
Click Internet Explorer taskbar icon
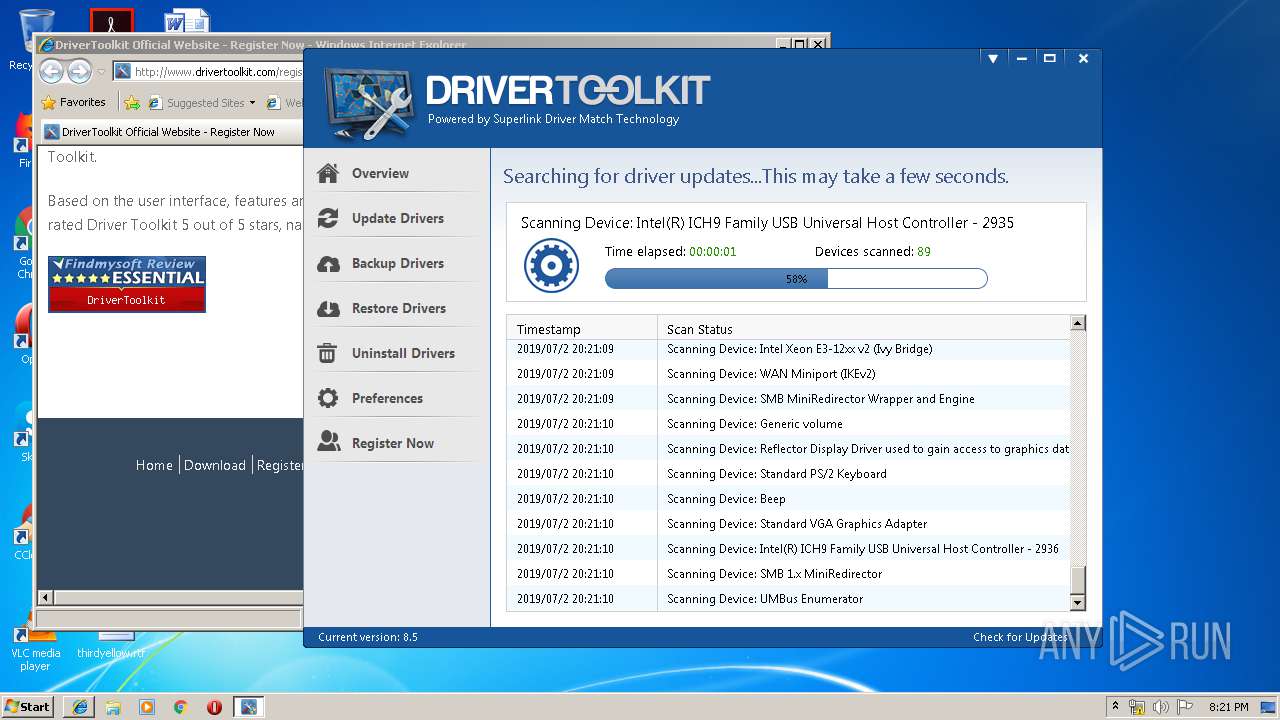79,706
